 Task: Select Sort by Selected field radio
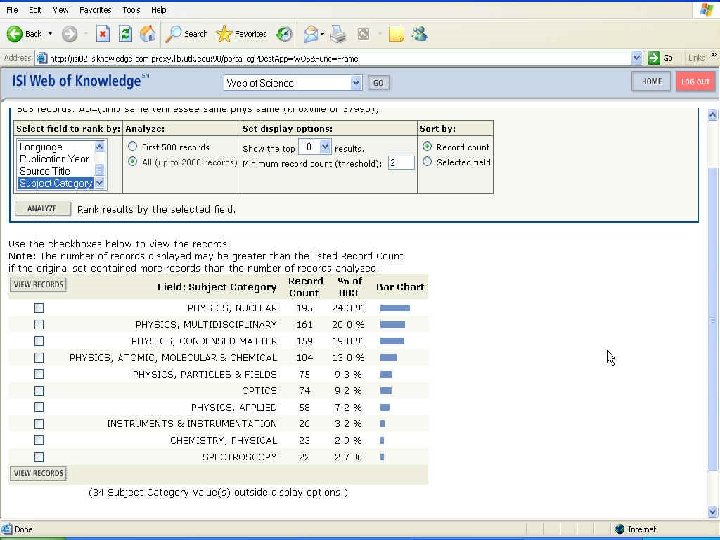428,162
